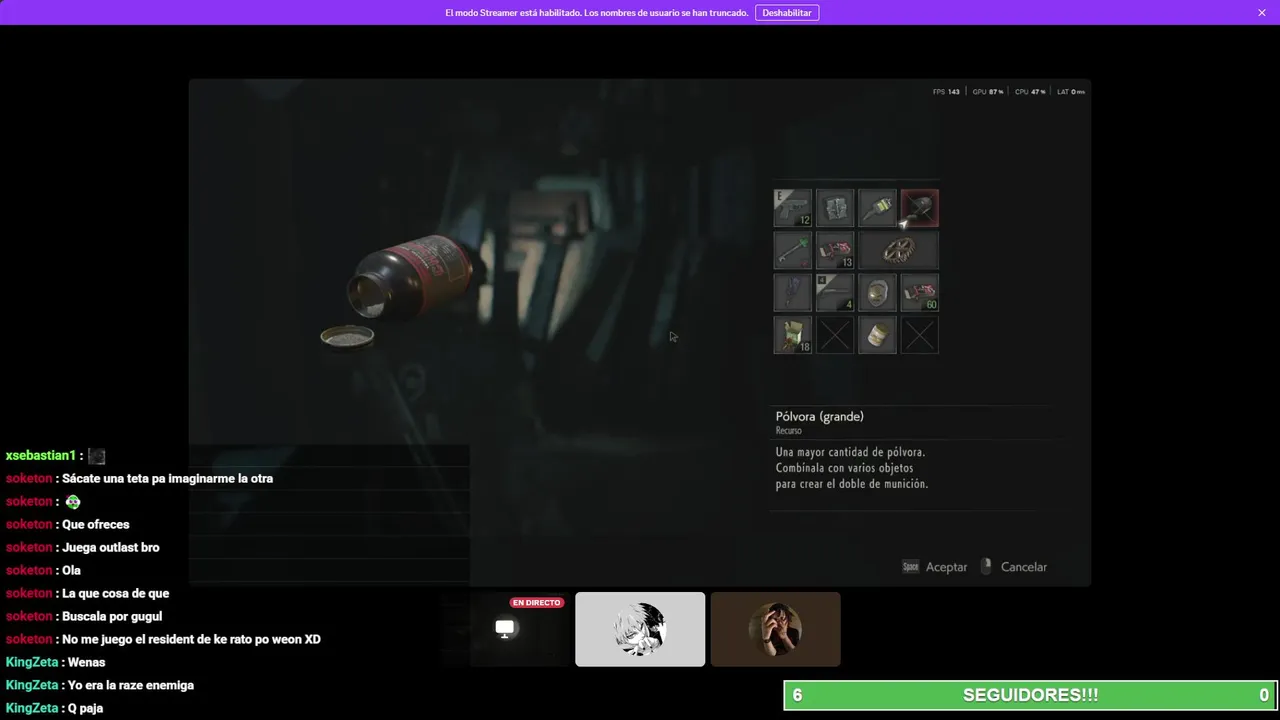Dismiss the streamer mode banner with the X

1262,13
